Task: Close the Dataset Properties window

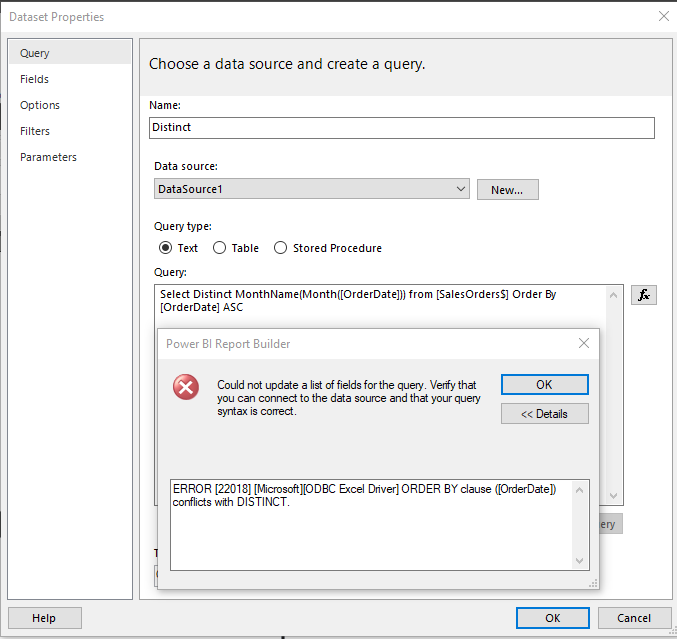Action: 664,16
